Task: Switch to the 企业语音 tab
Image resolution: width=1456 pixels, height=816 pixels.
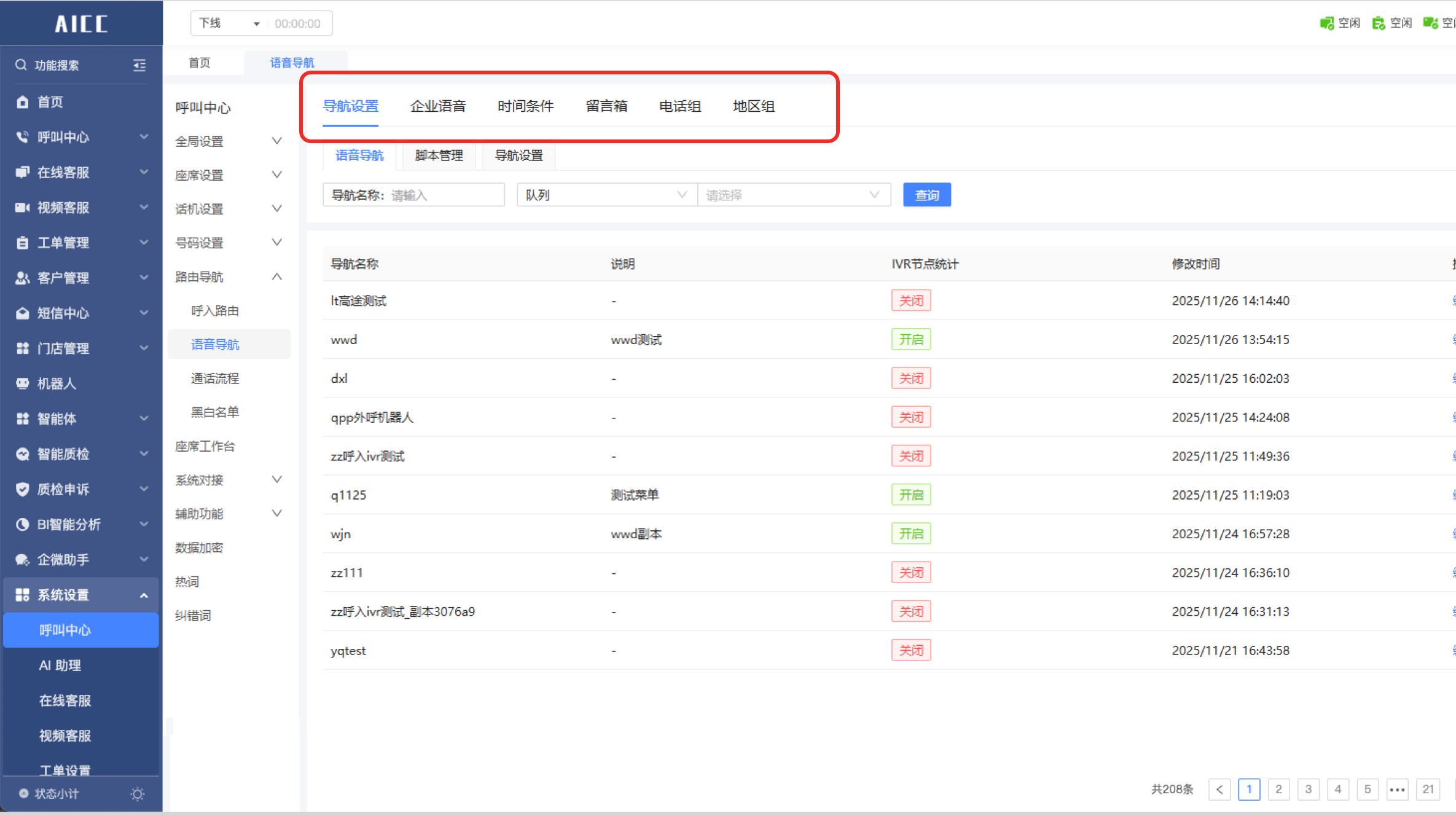Action: point(438,106)
